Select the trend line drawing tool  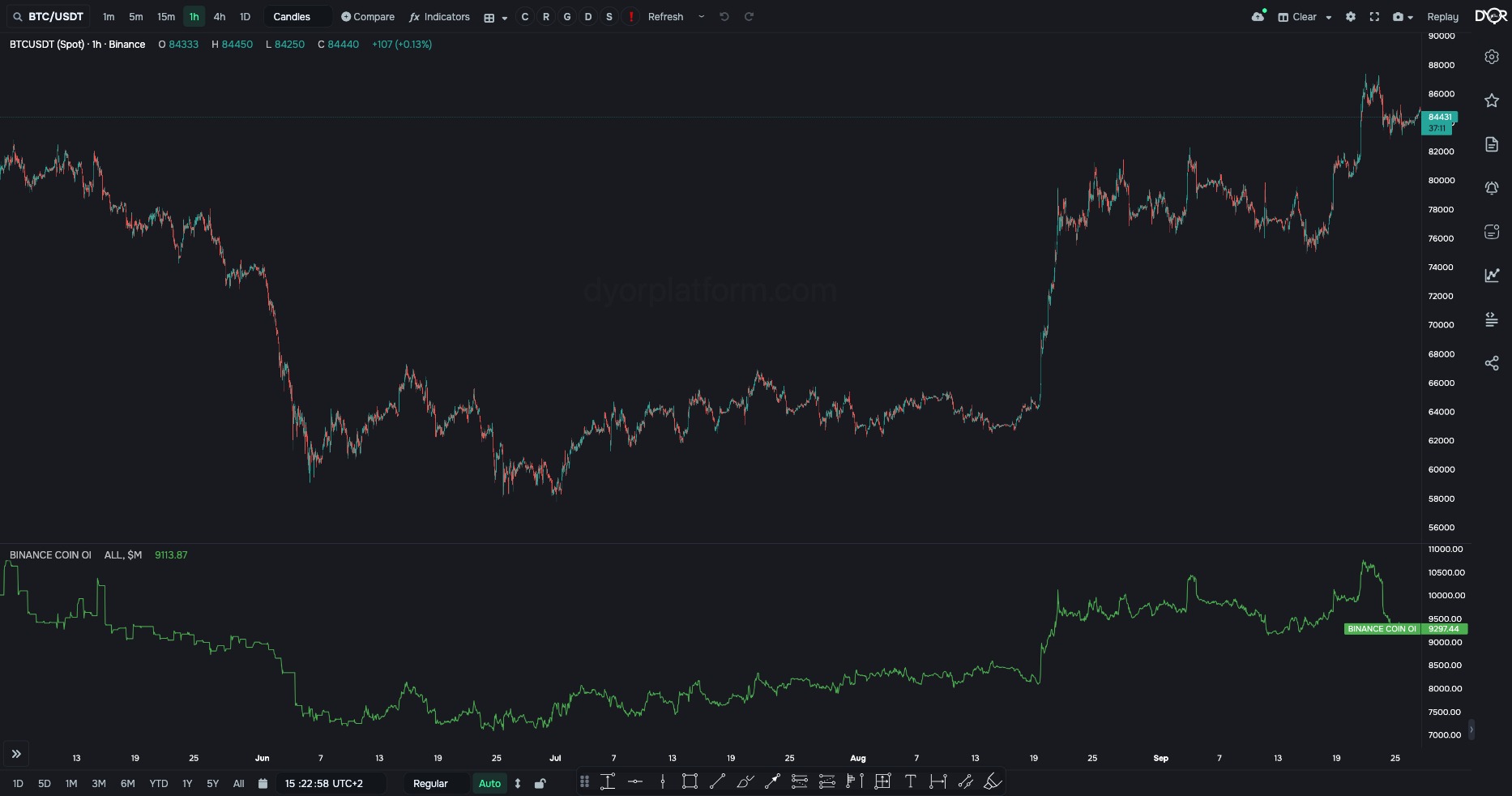click(x=717, y=781)
